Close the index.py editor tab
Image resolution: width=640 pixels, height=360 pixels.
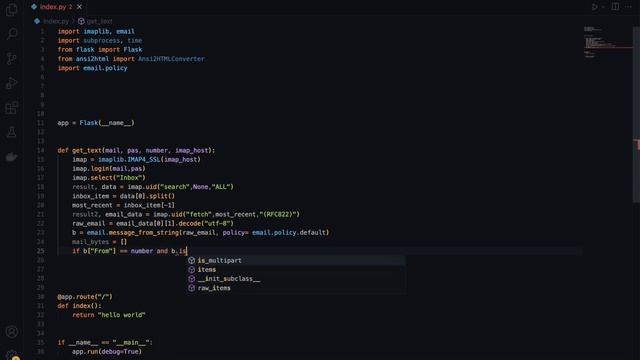point(79,7)
